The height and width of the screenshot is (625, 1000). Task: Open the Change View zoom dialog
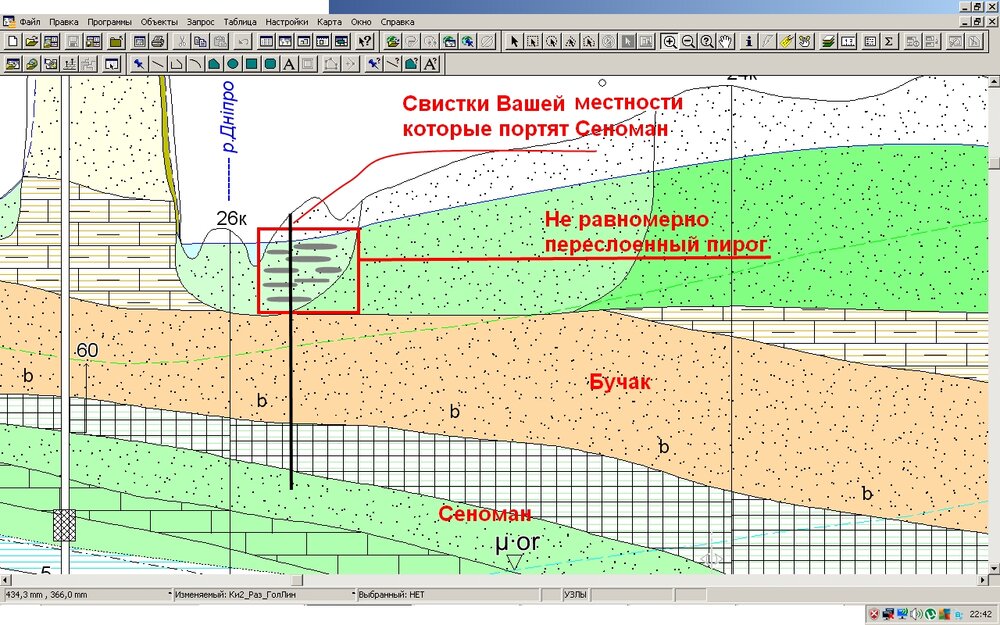point(707,42)
